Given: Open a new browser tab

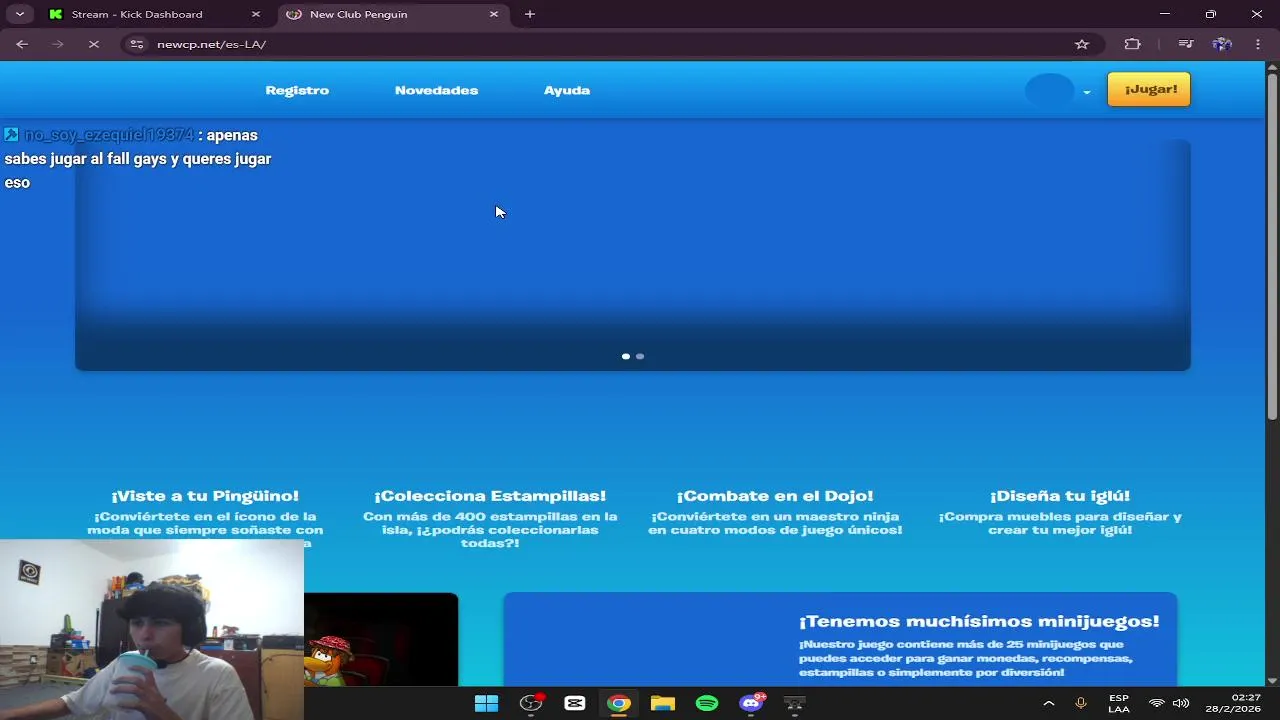Looking at the screenshot, I should [530, 14].
